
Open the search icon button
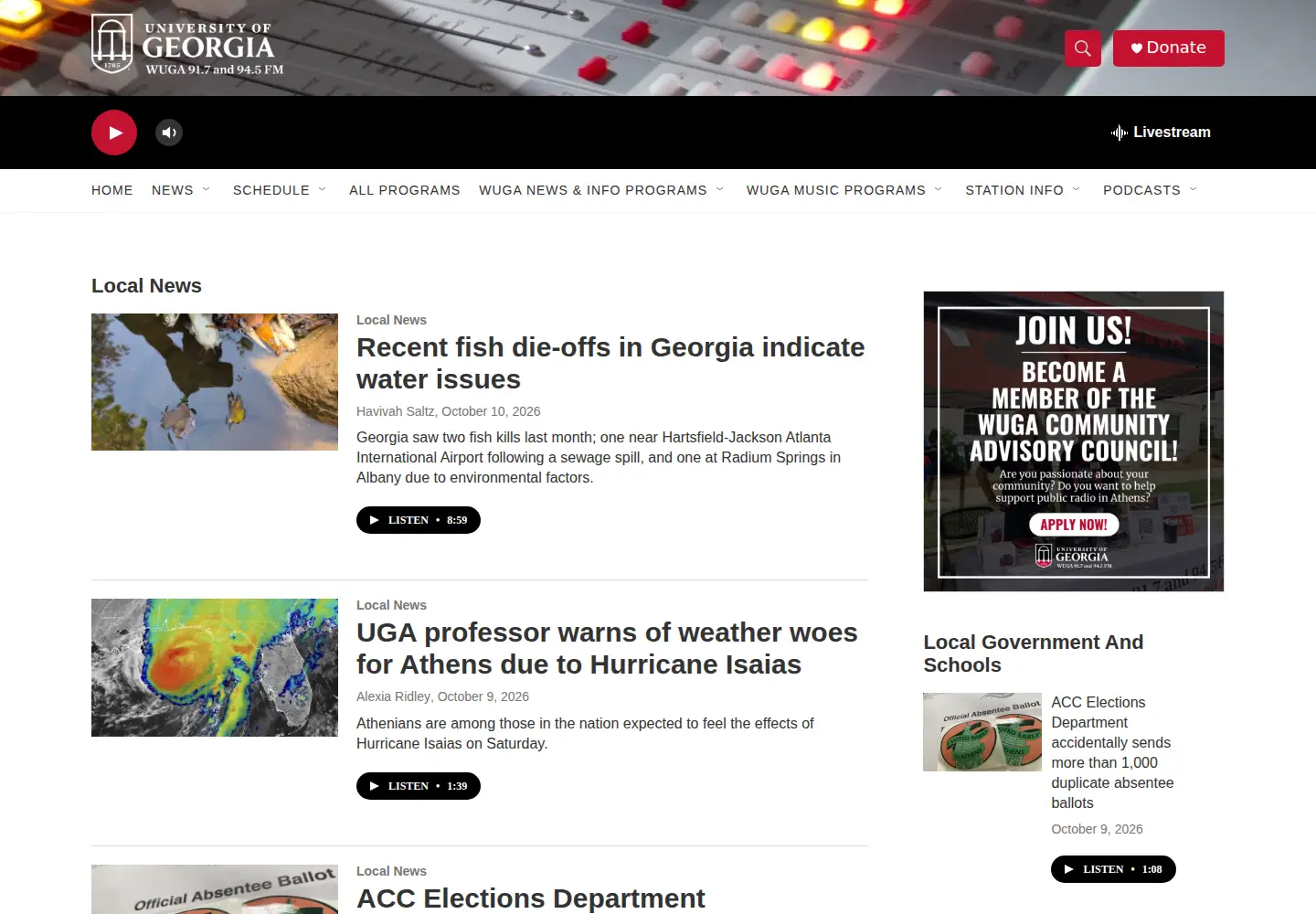click(x=1082, y=48)
